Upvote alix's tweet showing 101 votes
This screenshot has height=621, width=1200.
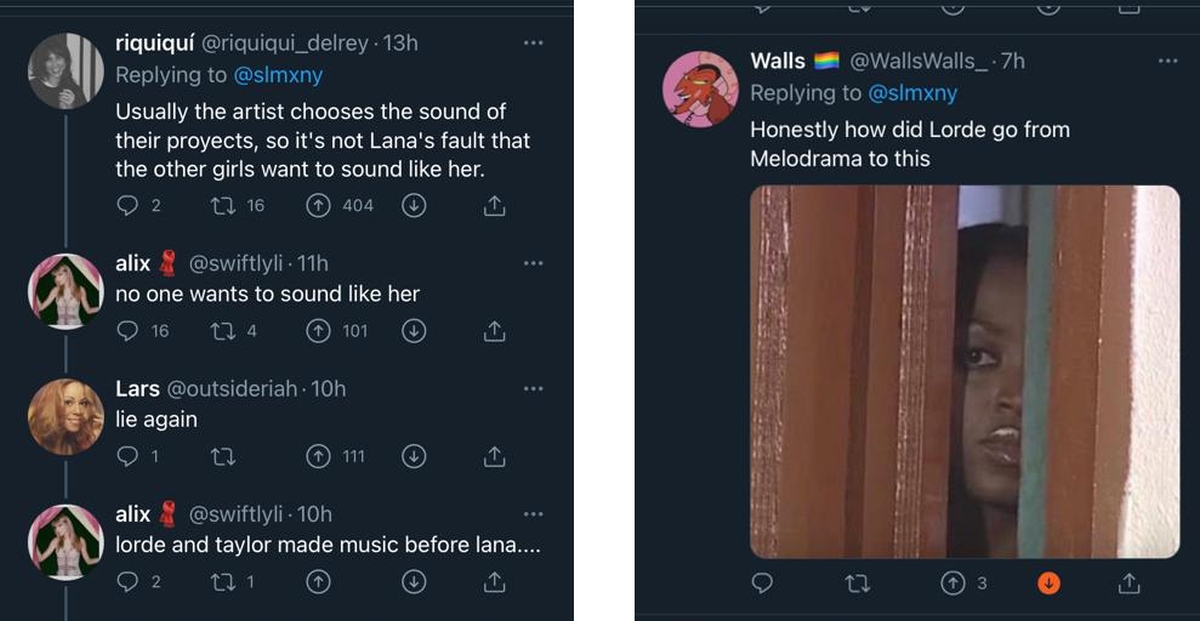(x=318, y=331)
